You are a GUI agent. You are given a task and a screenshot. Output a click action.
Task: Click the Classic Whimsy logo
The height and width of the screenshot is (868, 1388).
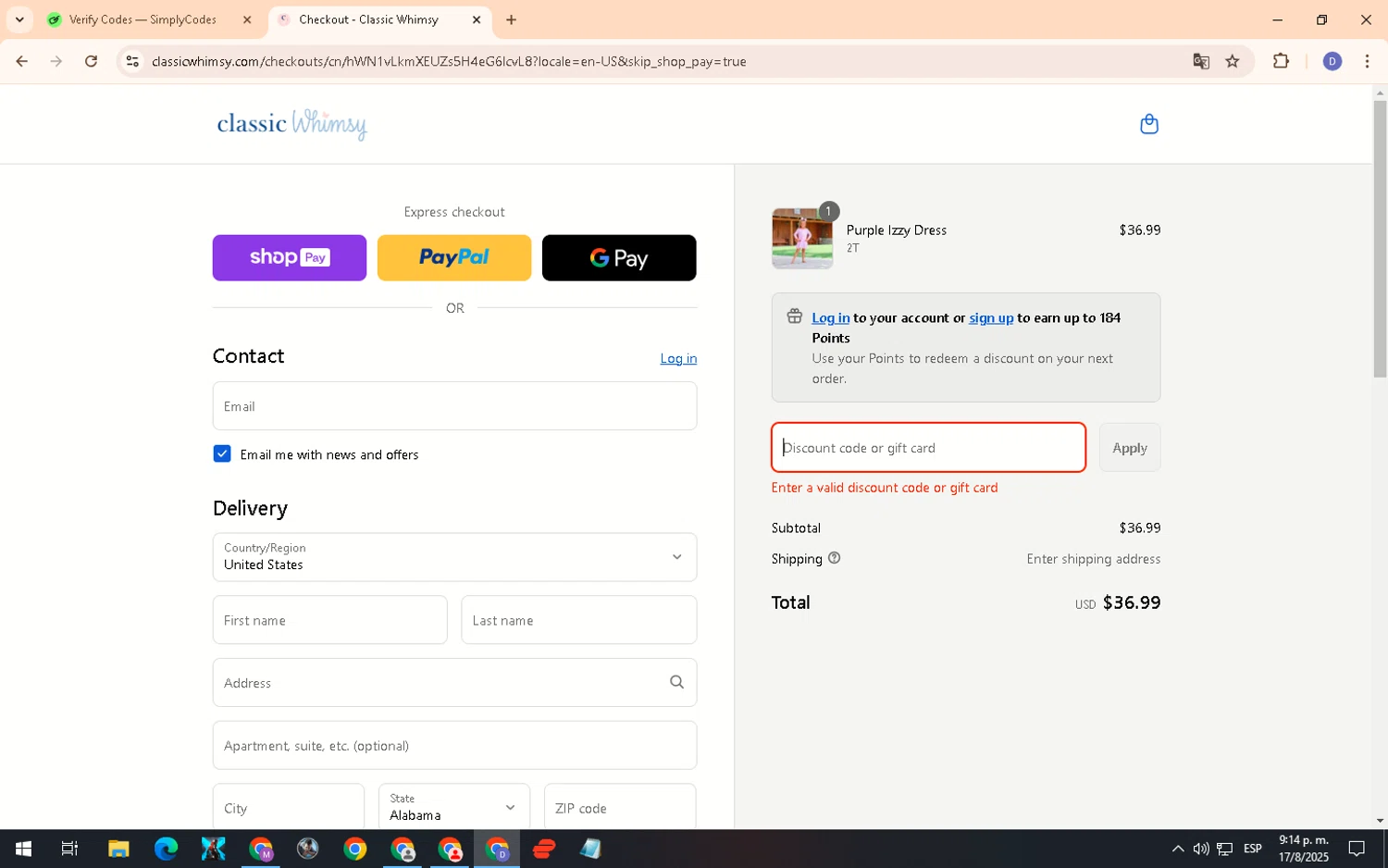291,124
